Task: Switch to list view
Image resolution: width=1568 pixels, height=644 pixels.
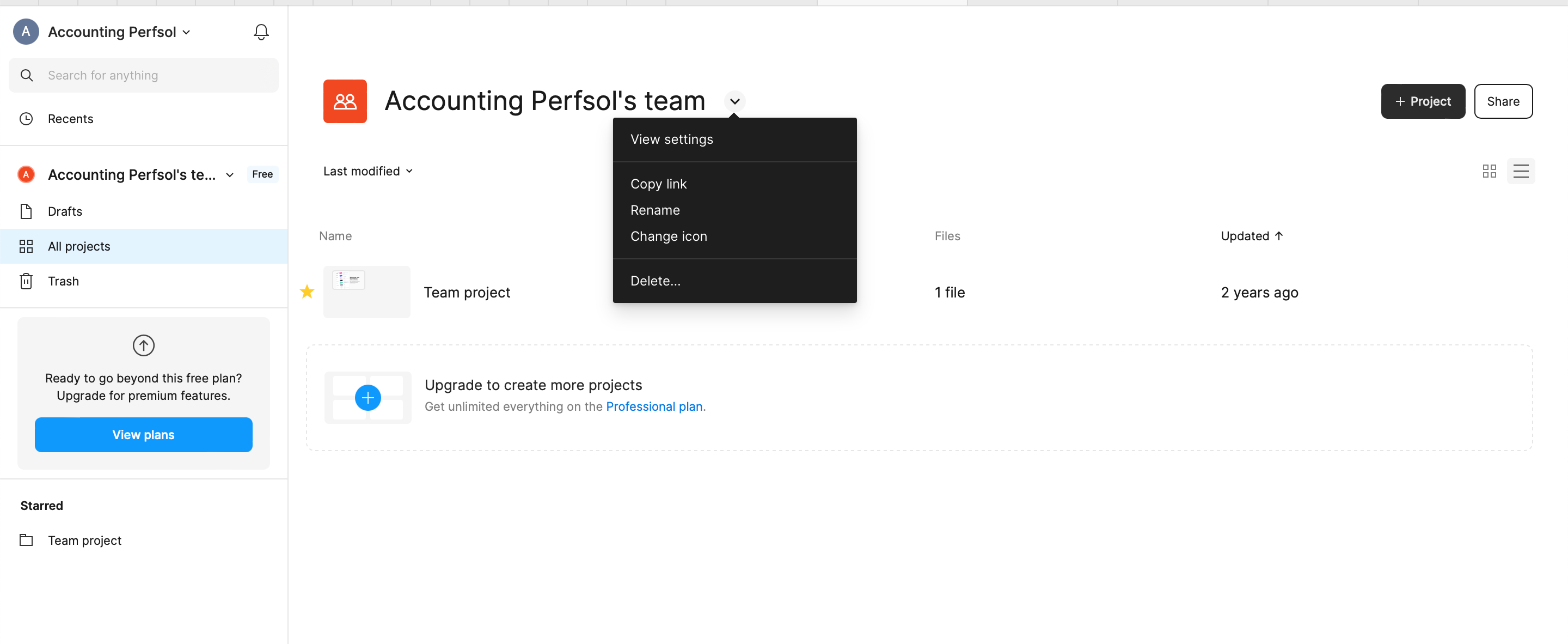Action: click(1521, 171)
